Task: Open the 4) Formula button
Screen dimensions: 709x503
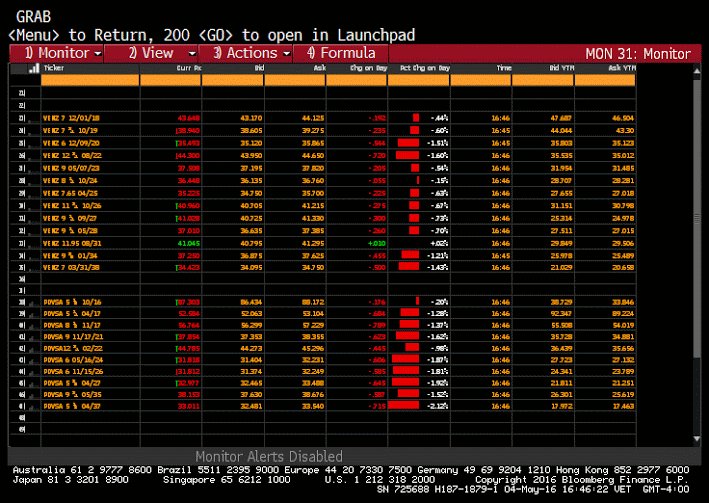Action: pos(341,53)
